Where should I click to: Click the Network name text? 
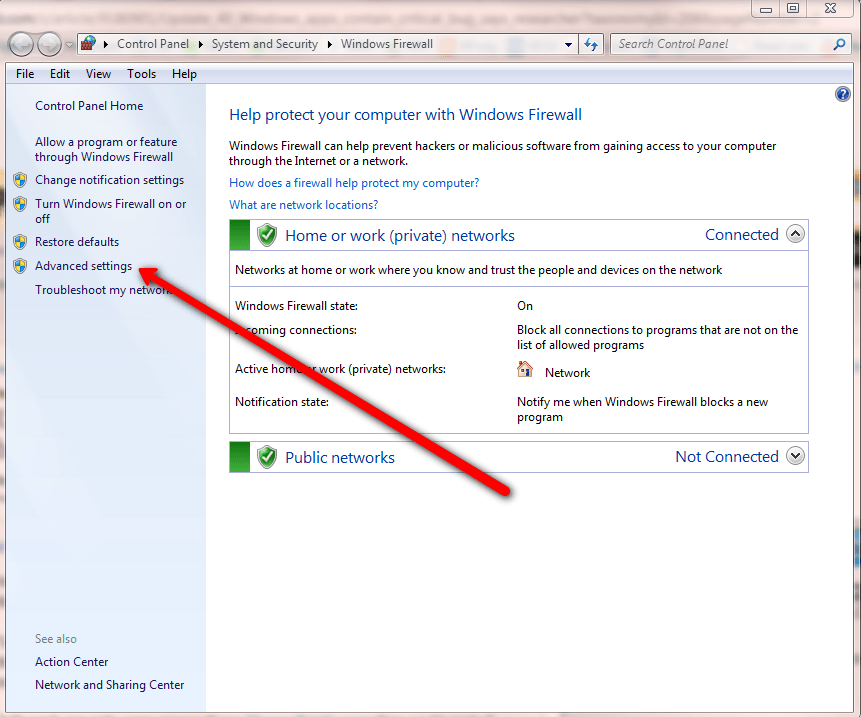[x=567, y=373]
